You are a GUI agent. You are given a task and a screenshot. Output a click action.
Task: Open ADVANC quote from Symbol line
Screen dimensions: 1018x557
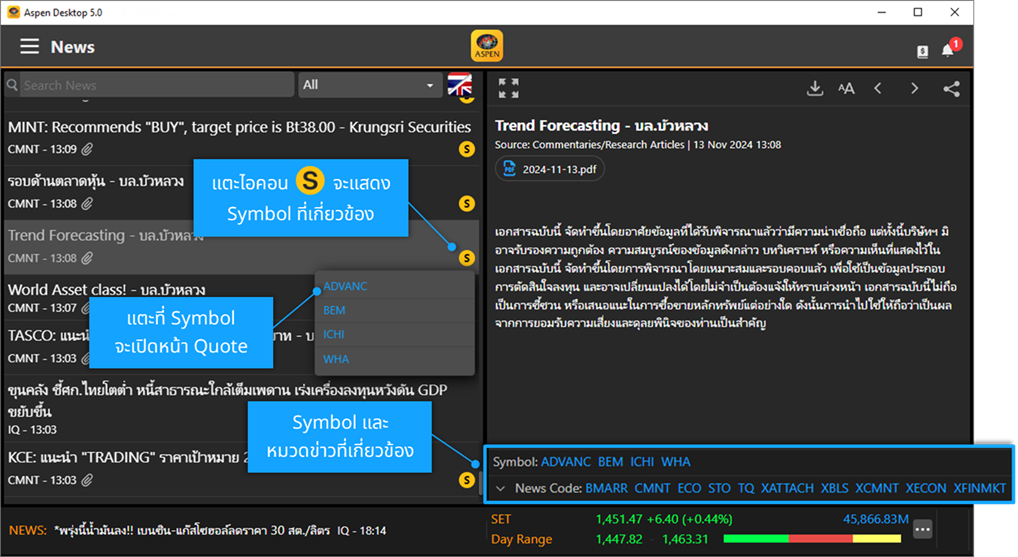[x=566, y=462]
